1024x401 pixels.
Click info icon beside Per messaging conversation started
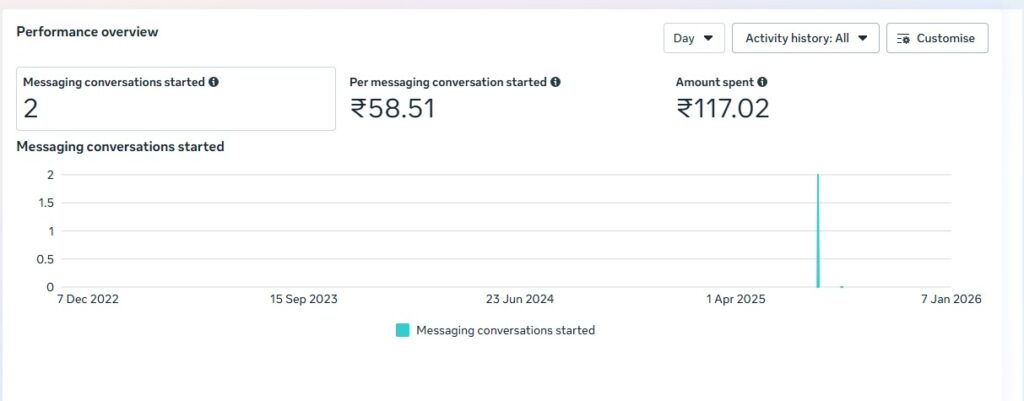pos(555,82)
